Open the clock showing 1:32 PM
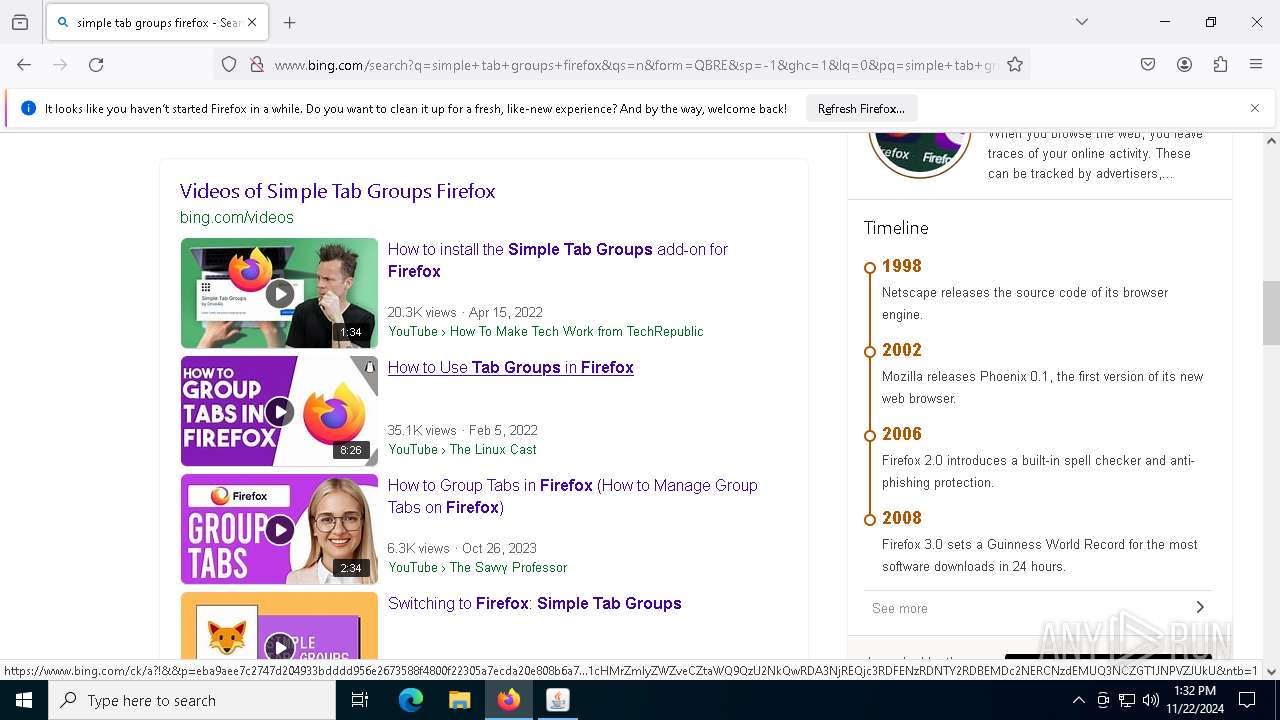The height and width of the screenshot is (720, 1280). (x=1194, y=700)
